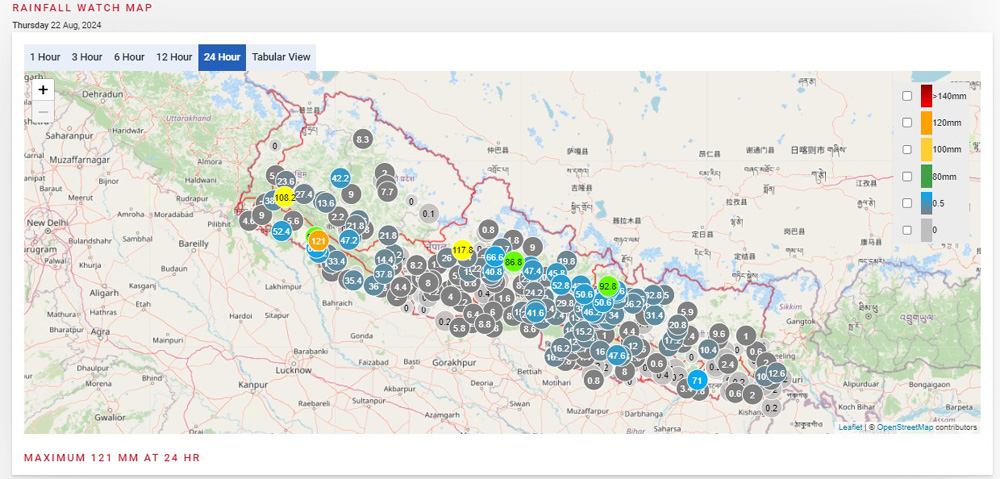The width and height of the screenshot is (1000, 479).
Task: Follow the OpenStreetMap contributors link
Action: [904, 427]
